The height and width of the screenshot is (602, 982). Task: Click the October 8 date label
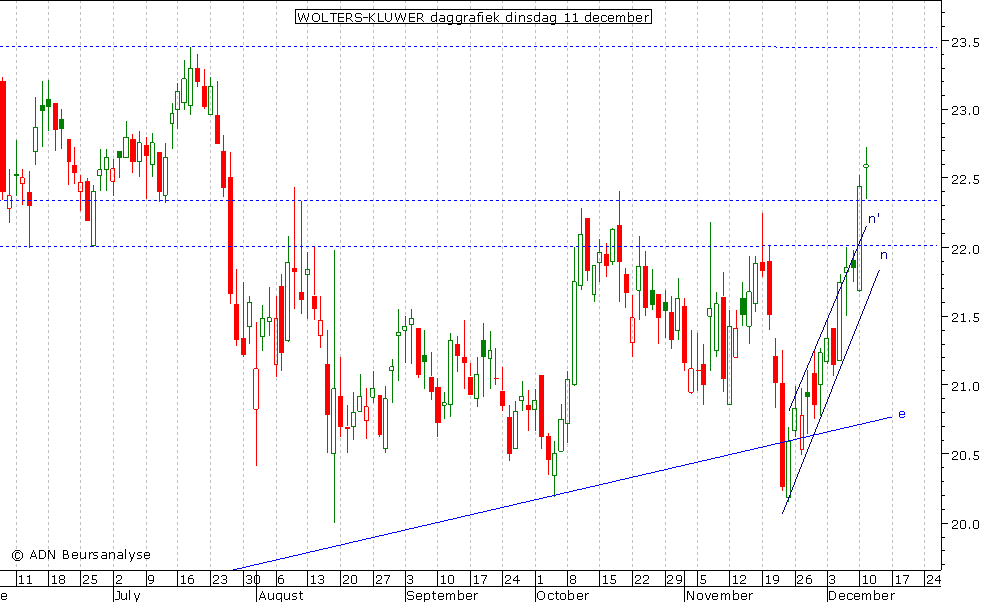point(572,579)
